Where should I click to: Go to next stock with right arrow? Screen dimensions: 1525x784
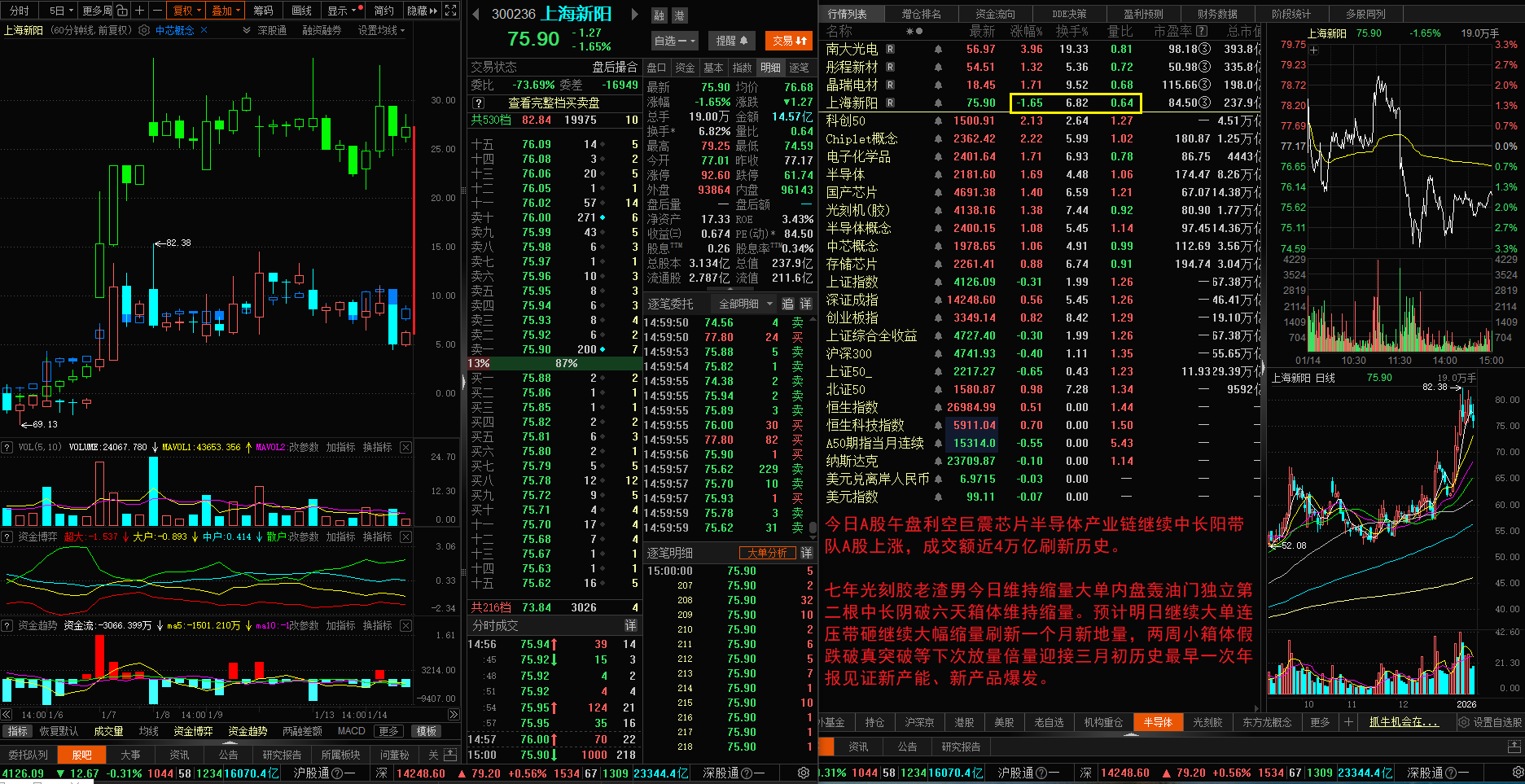point(635,14)
